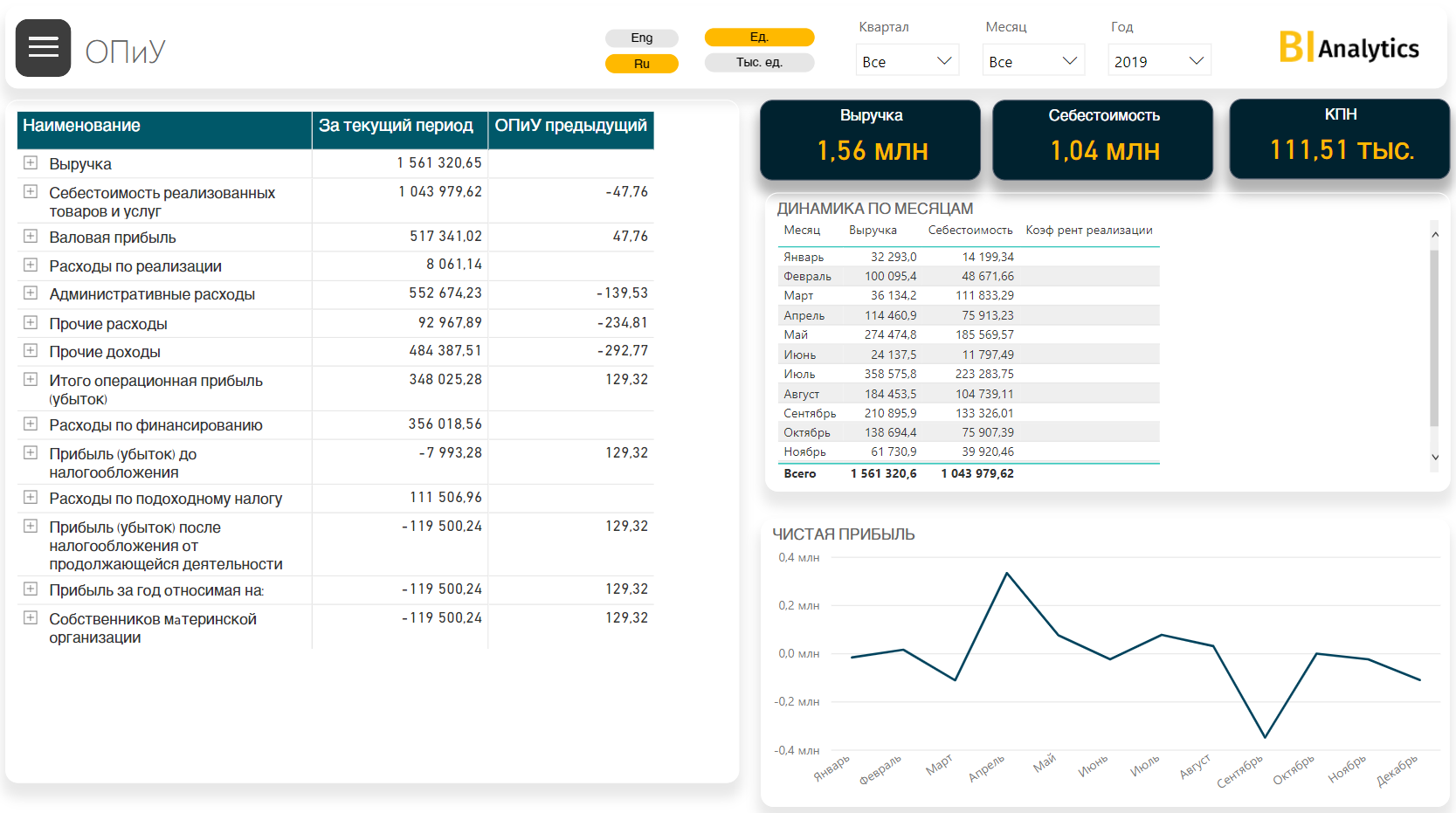Expand Административные расходы row with plus icon
The height and width of the screenshot is (813, 1456).
31,293
